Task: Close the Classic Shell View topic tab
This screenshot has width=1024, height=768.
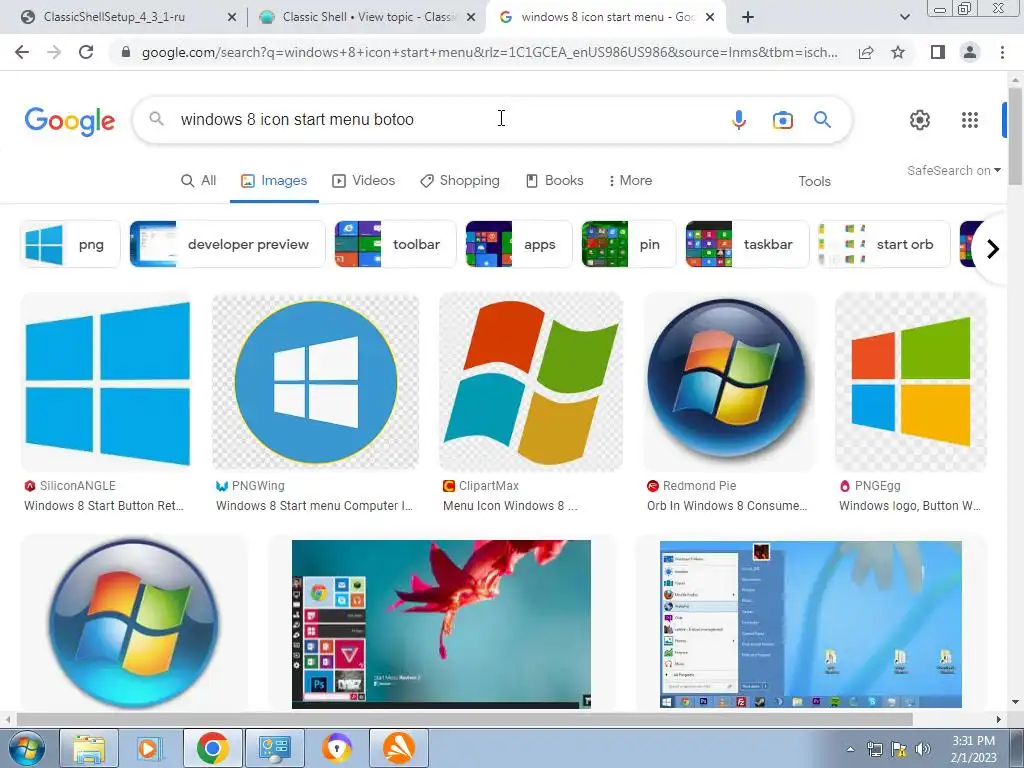Action: tap(470, 17)
